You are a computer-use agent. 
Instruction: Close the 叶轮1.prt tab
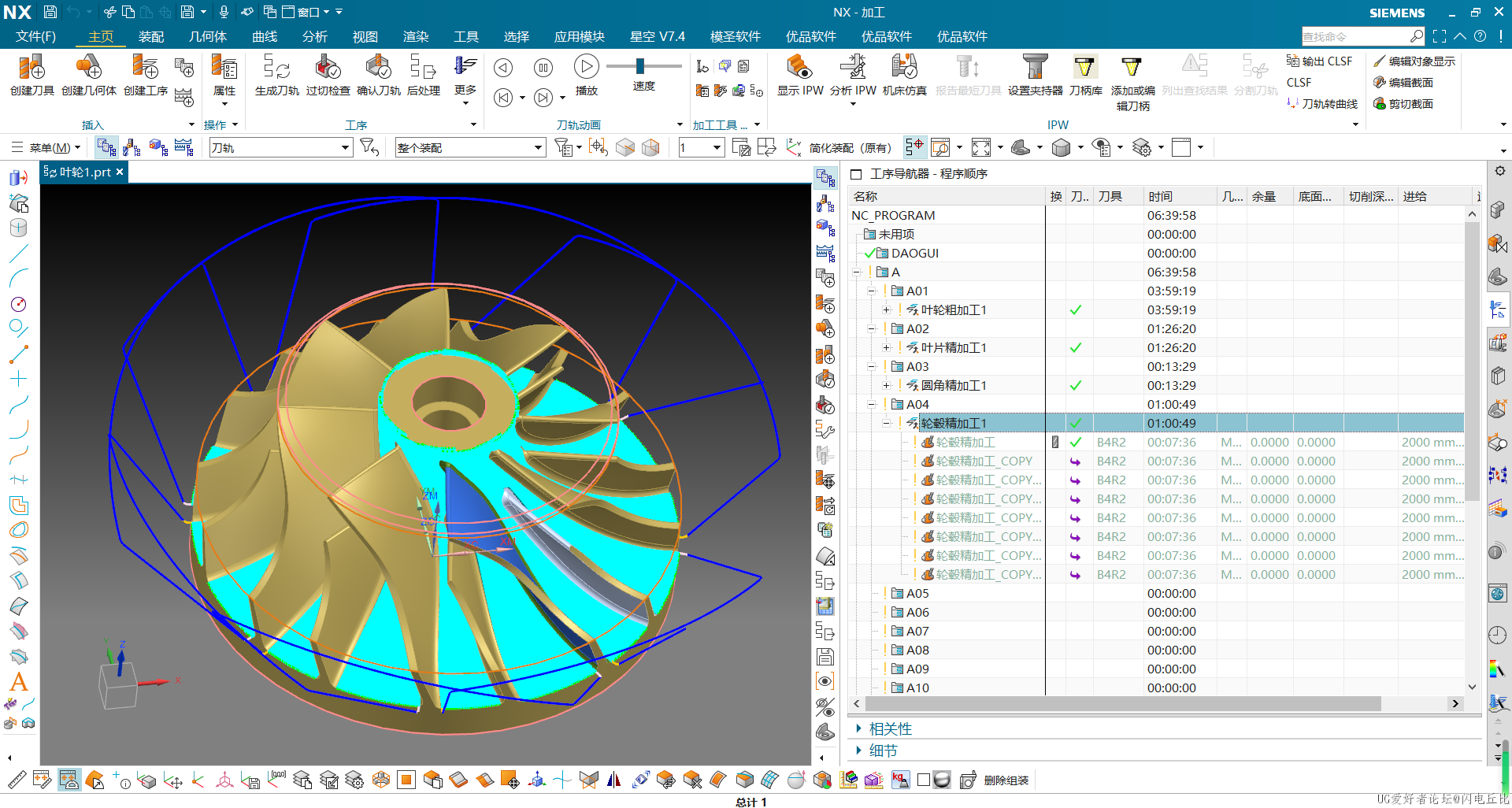pyautogui.click(x=120, y=172)
